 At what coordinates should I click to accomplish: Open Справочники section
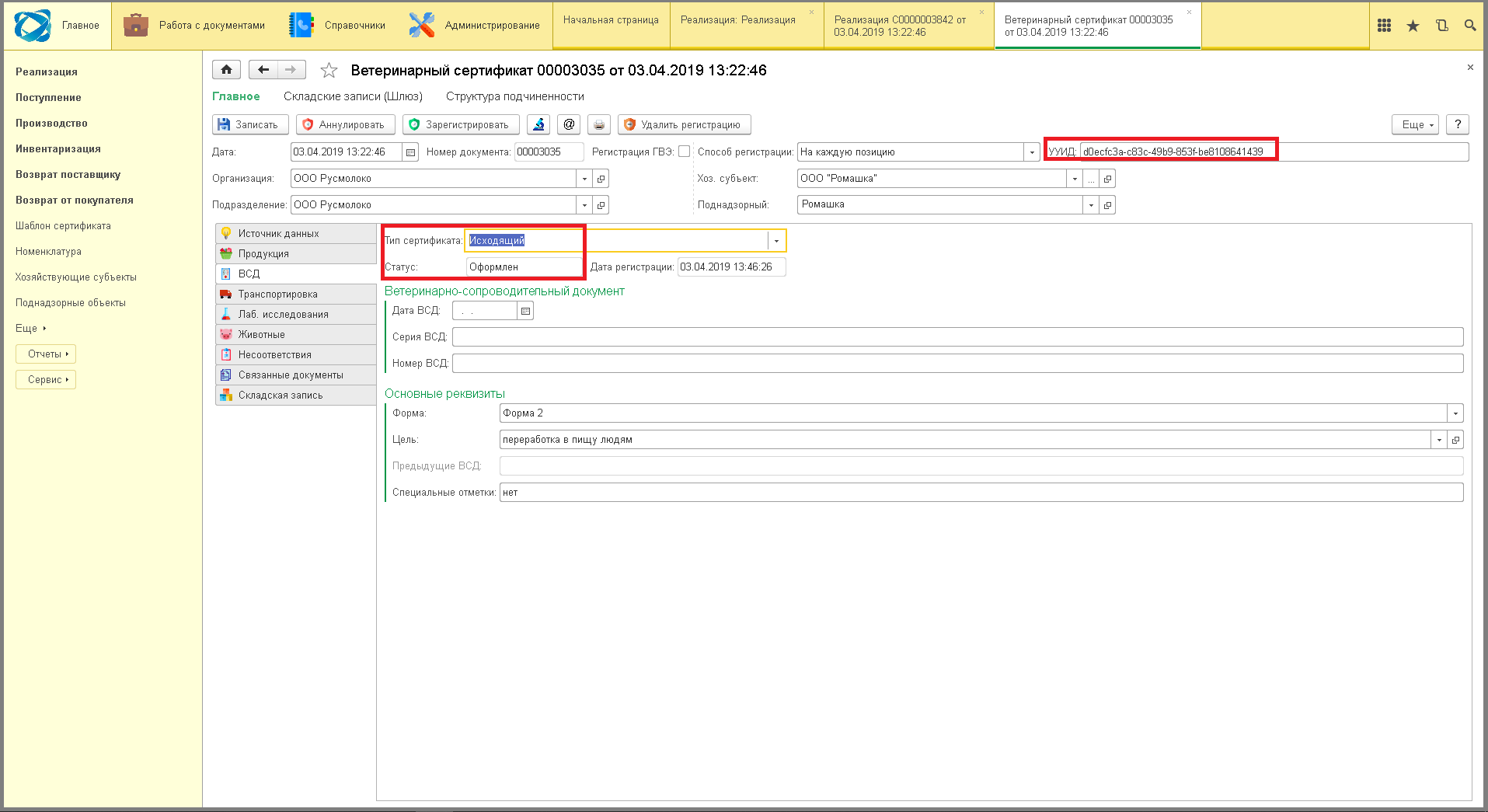(x=337, y=26)
